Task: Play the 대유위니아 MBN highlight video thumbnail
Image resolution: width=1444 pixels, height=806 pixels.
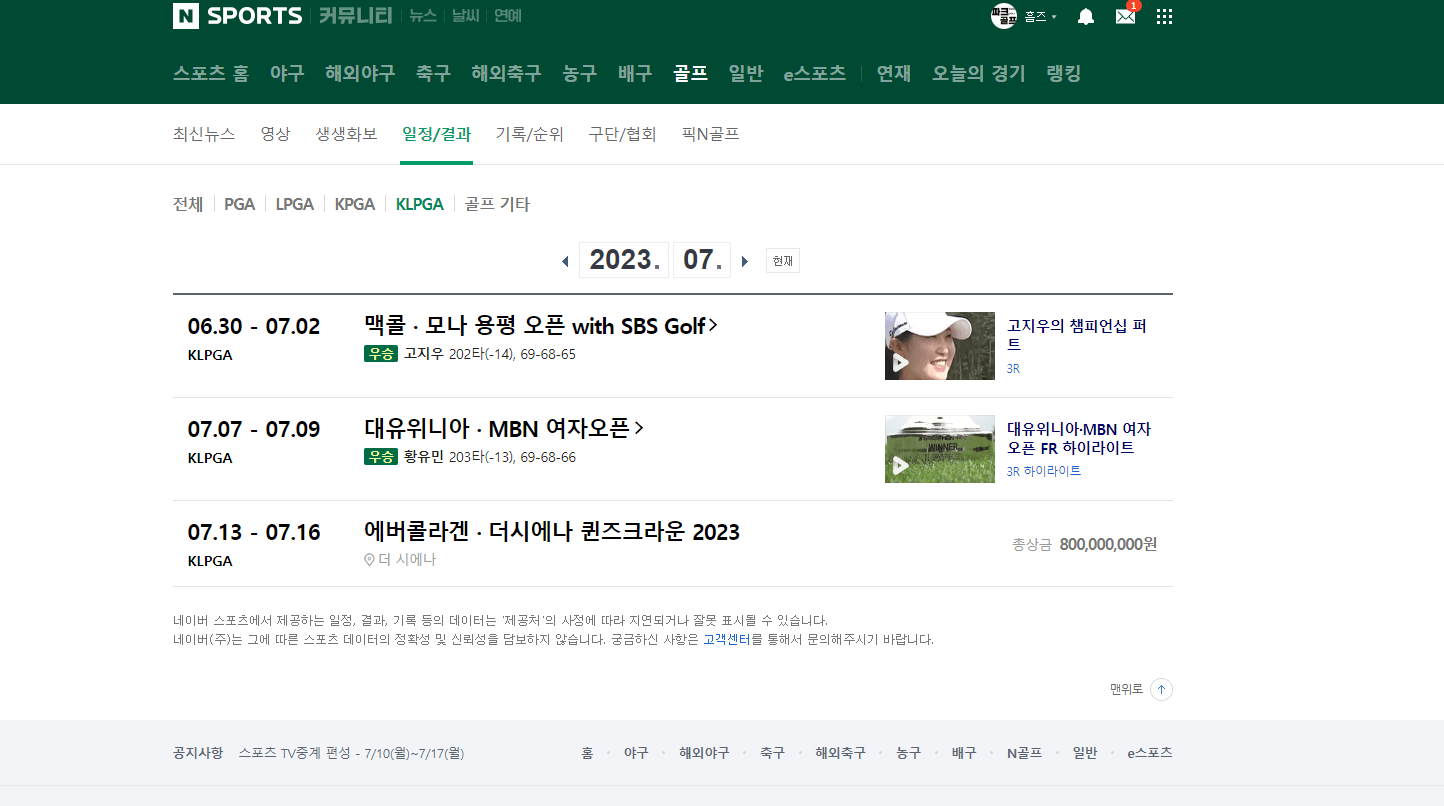Action: [x=940, y=449]
